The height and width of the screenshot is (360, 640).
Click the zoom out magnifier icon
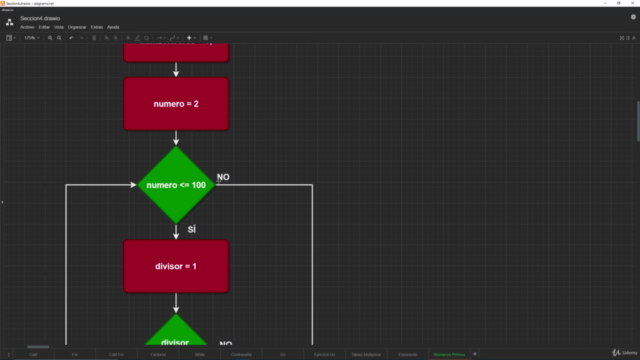click(59, 38)
